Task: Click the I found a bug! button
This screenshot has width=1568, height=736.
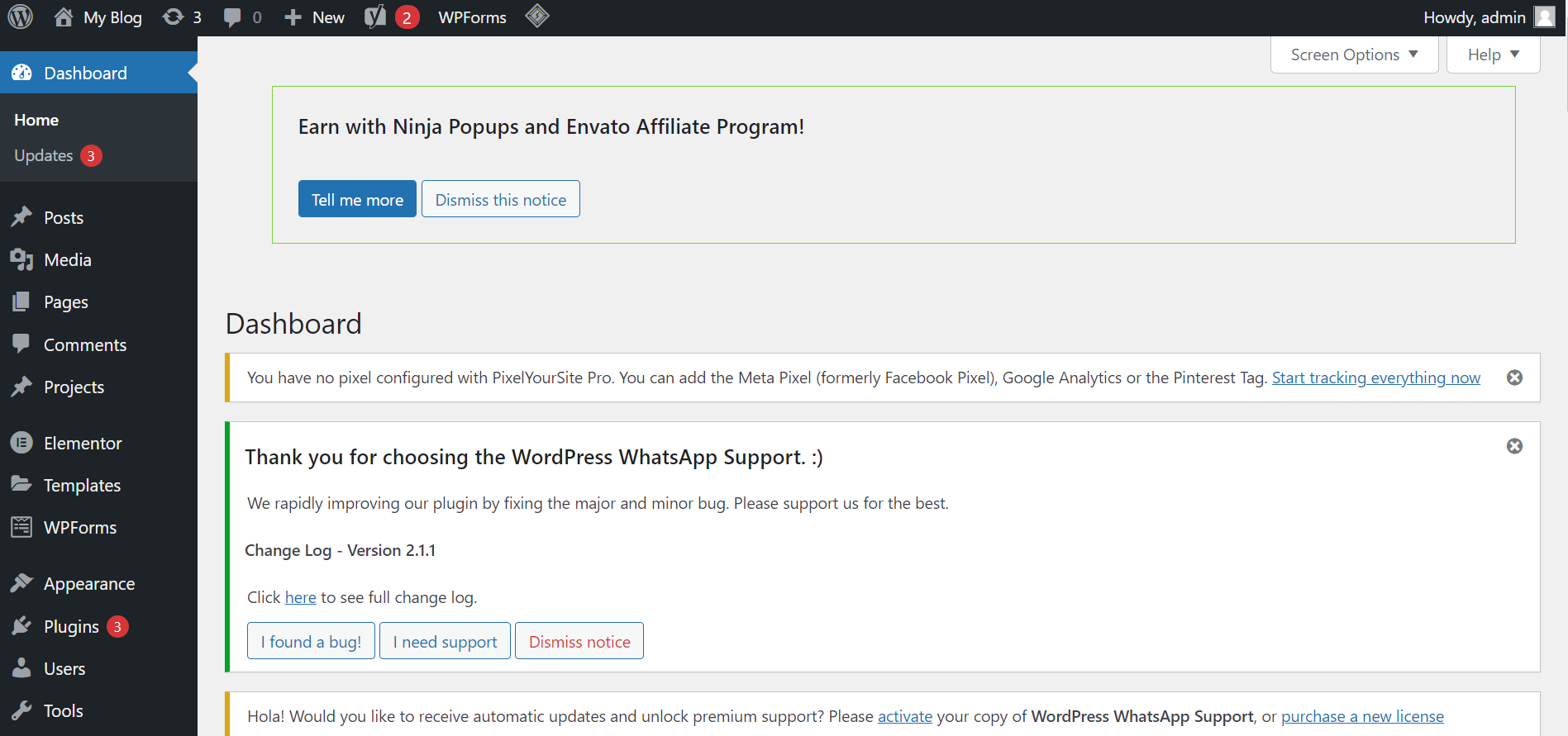Action: click(x=311, y=641)
